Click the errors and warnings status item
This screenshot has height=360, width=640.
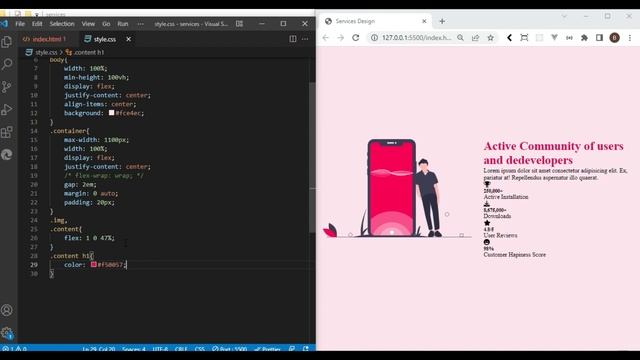coord(15,349)
